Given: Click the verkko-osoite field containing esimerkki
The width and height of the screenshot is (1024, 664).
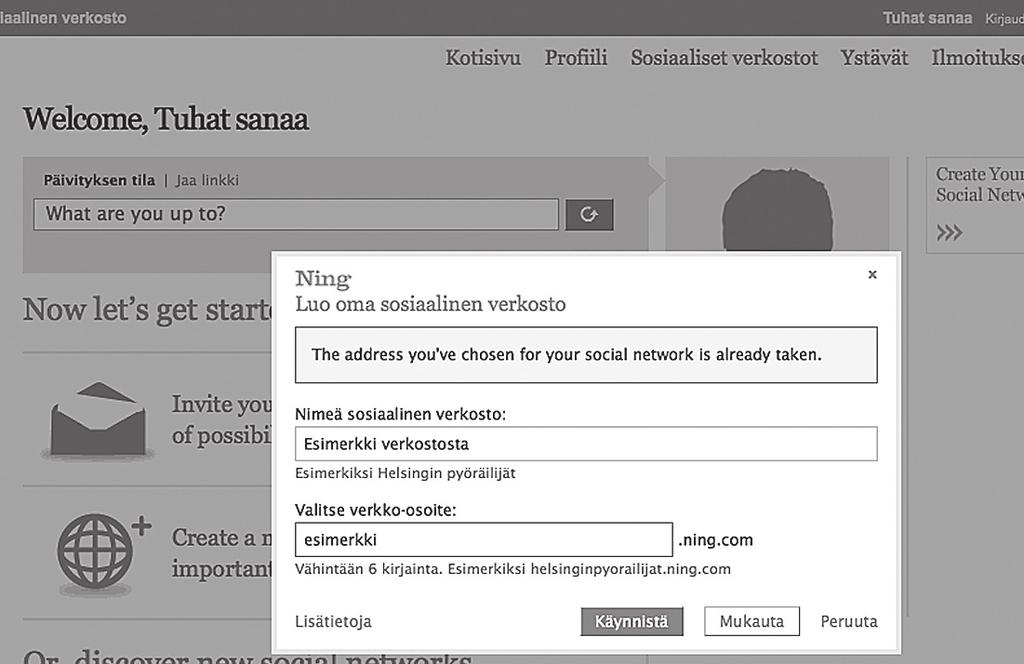Looking at the screenshot, I should pos(483,539).
